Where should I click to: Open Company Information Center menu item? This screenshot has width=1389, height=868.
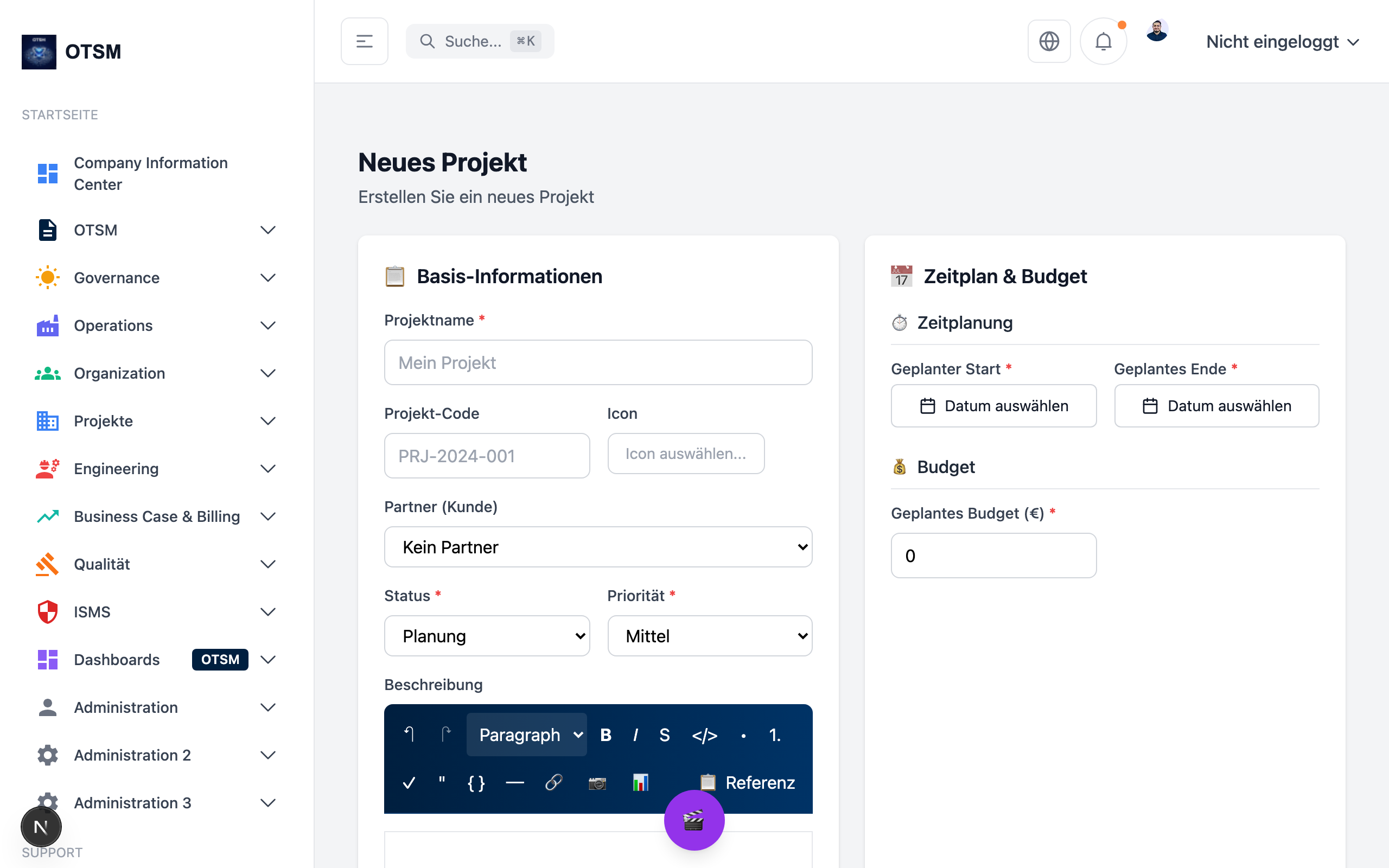tap(150, 174)
